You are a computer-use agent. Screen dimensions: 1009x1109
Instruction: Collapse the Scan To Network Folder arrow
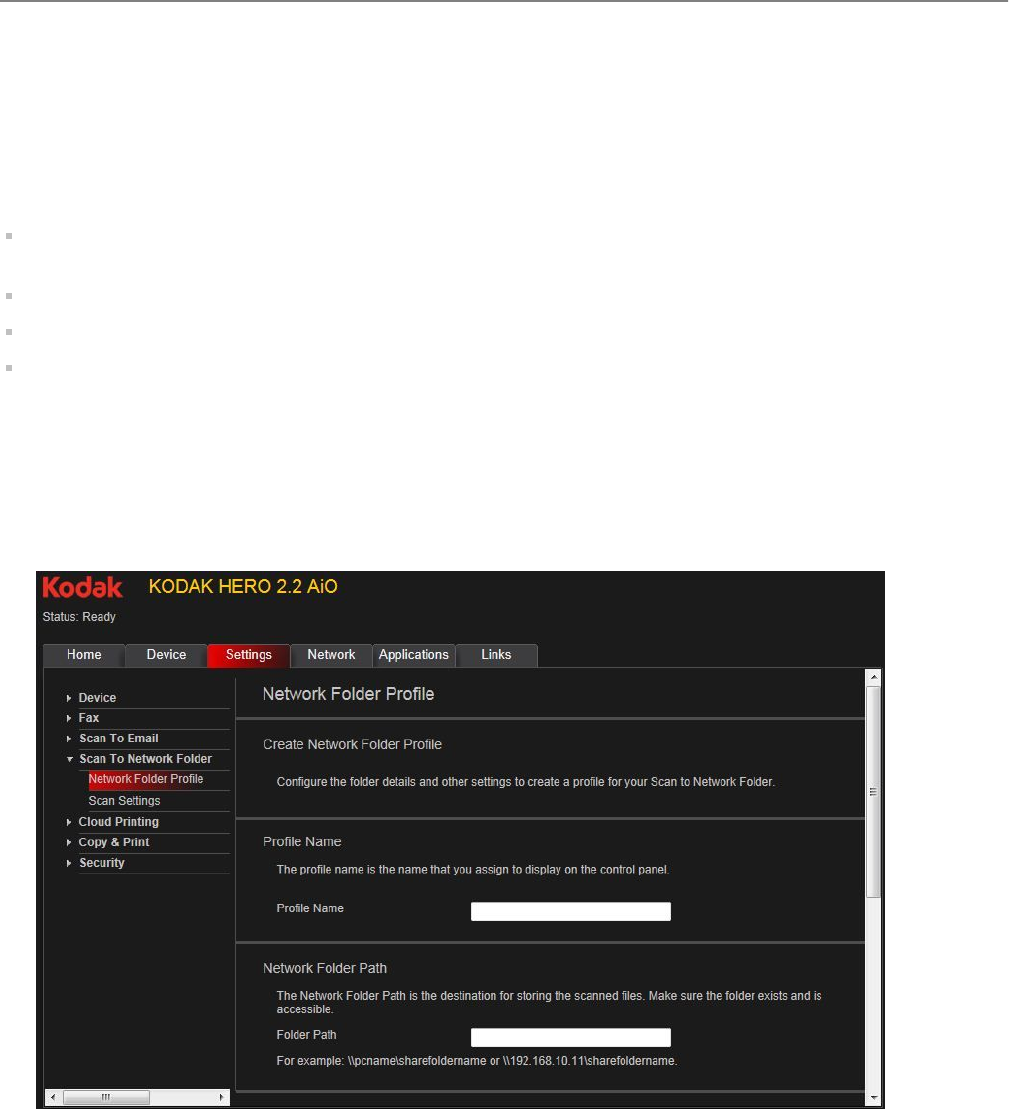point(69,759)
